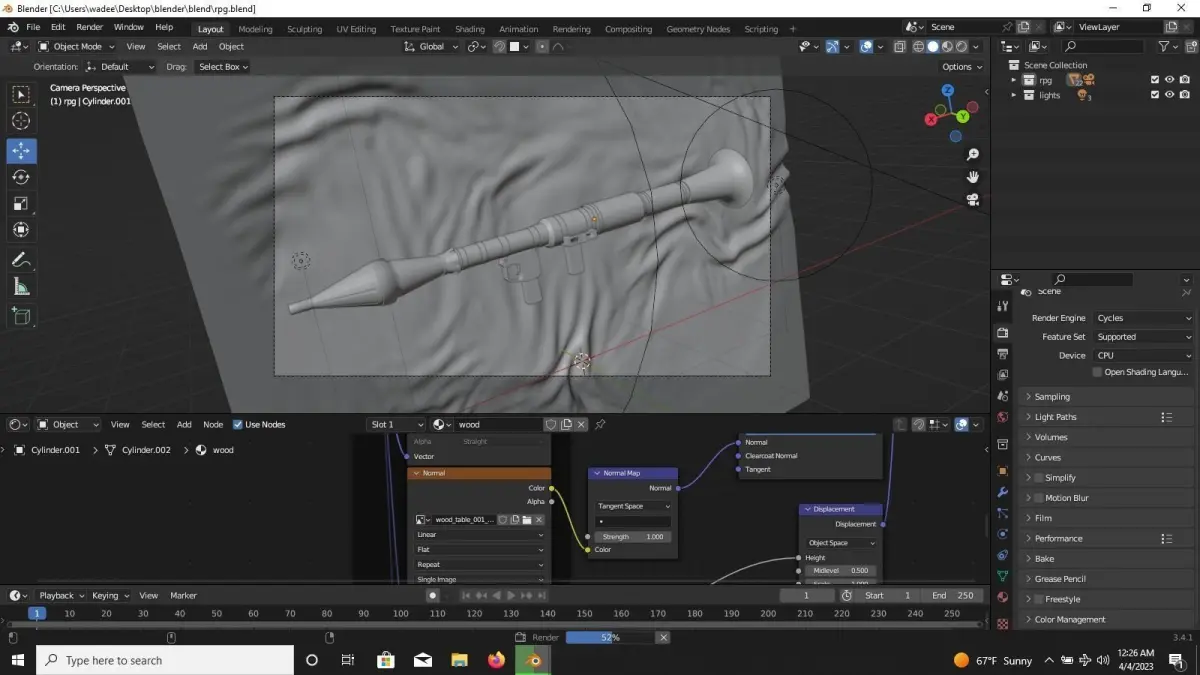
Task: Pick the Rotate tool
Action: click(21, 177)
